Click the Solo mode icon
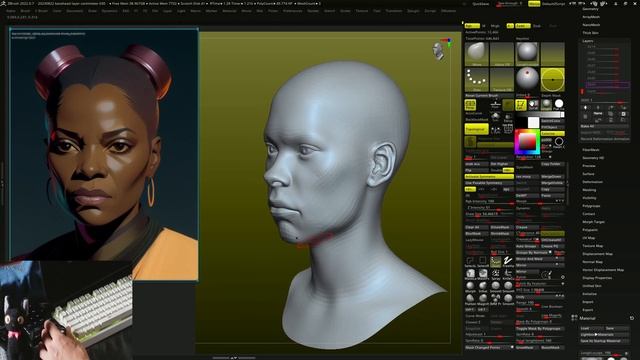The image size is (640, 360). pos(496,118)
